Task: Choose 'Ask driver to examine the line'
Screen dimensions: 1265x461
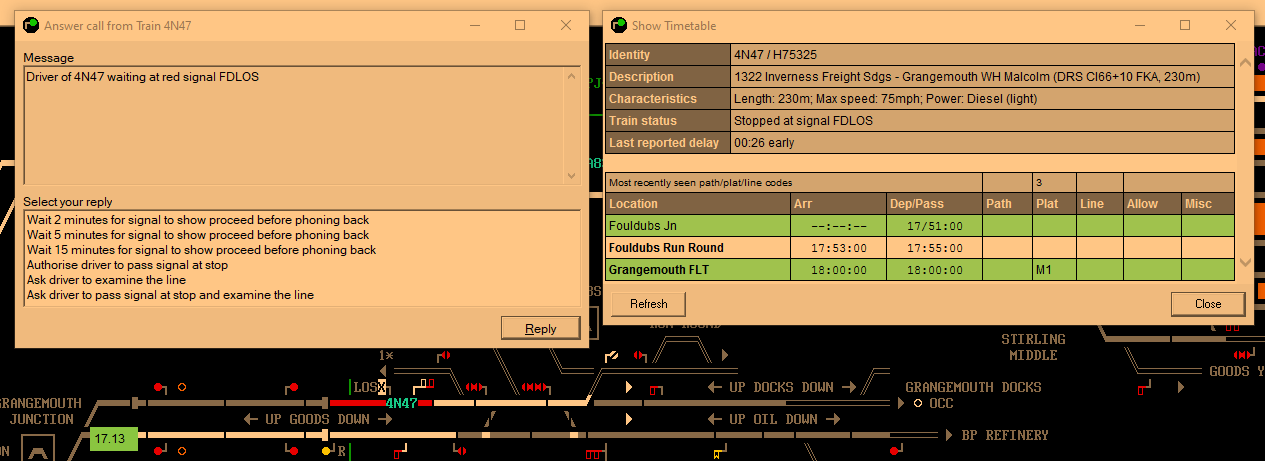Action: click(301, 280)
